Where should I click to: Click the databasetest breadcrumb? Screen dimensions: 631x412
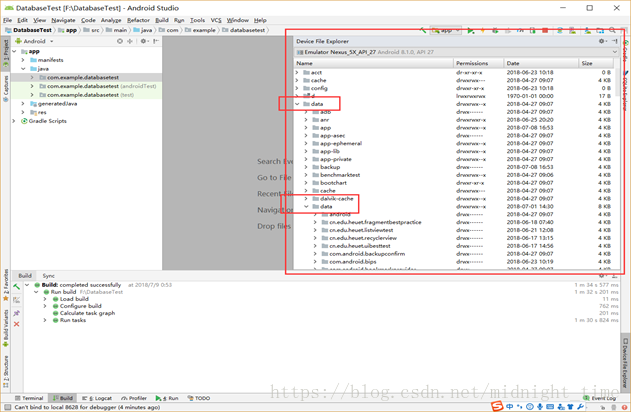(x=244, y=30)
